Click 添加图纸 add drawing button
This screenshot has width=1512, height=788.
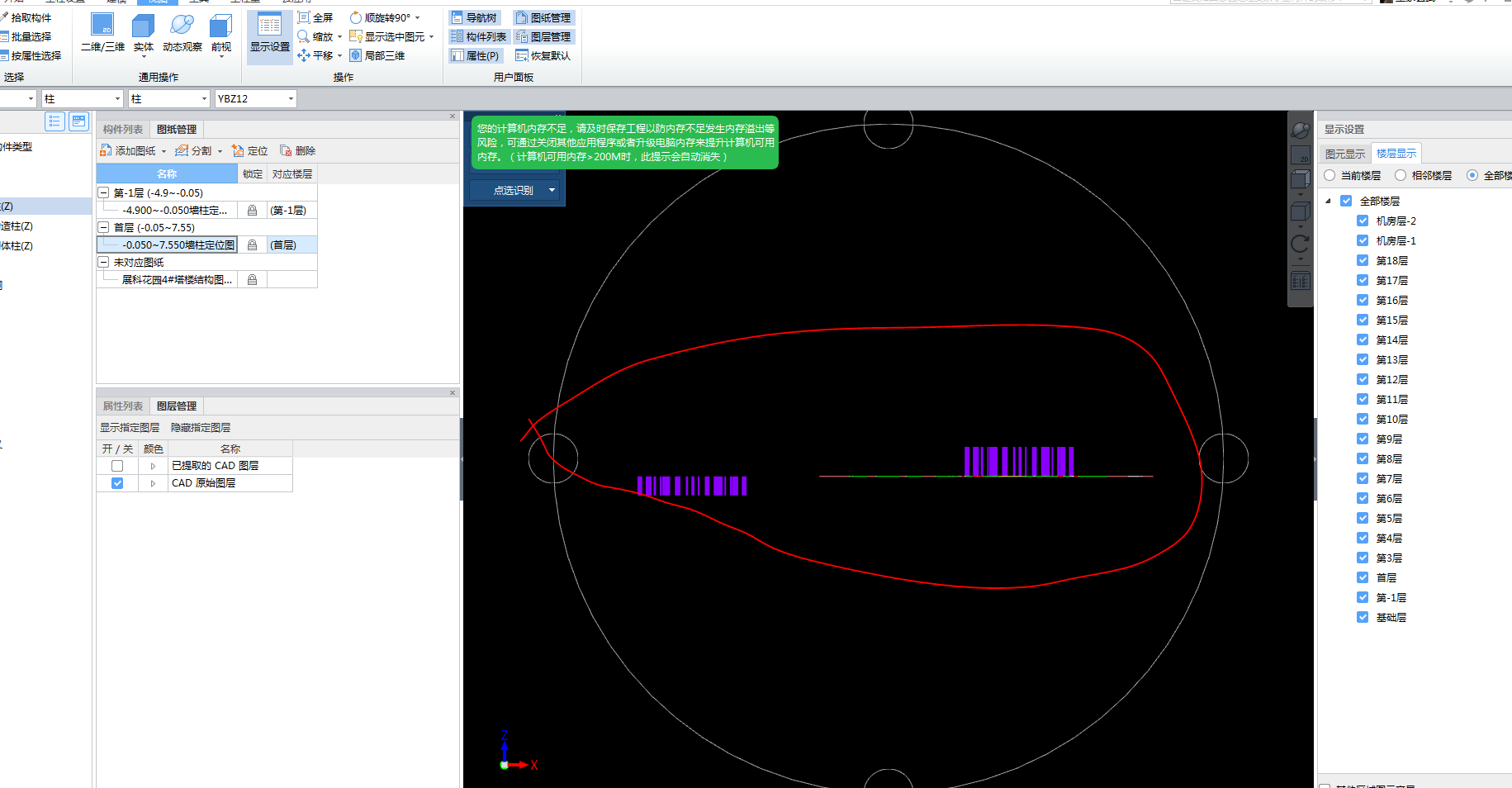point(128,150)
